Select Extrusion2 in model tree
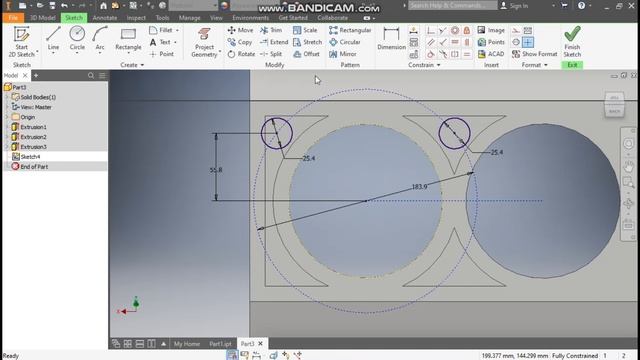 [33, 137]
